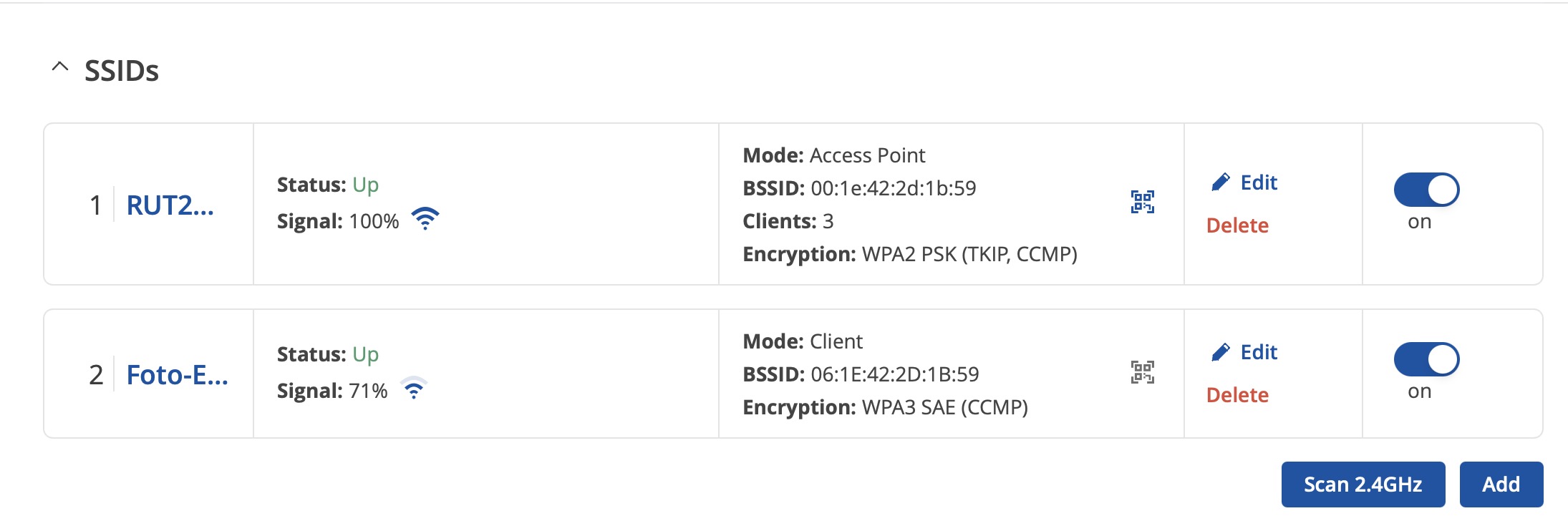Click pencil edit icon for RUT2 SSID
Screen dimensions: 1568x521
click(1220, 182)
